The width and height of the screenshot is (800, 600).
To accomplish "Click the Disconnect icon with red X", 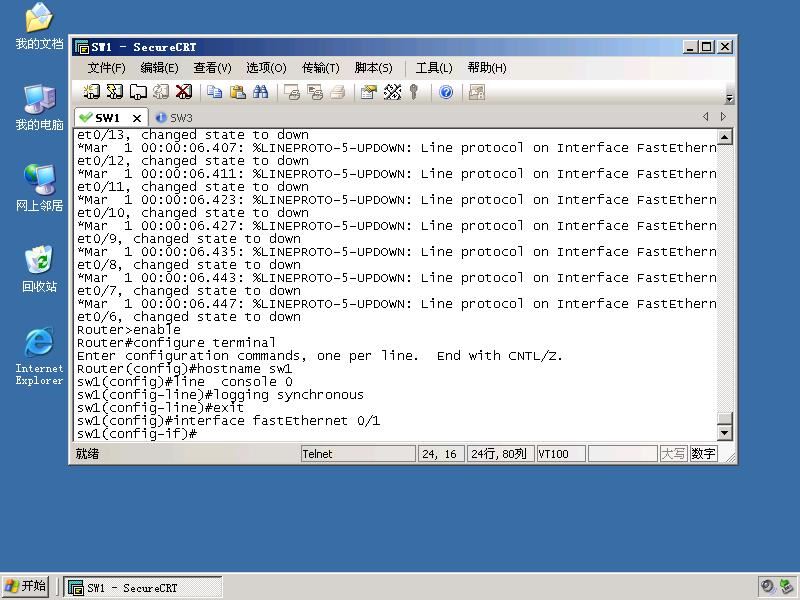I will click(x=184, y=92).
